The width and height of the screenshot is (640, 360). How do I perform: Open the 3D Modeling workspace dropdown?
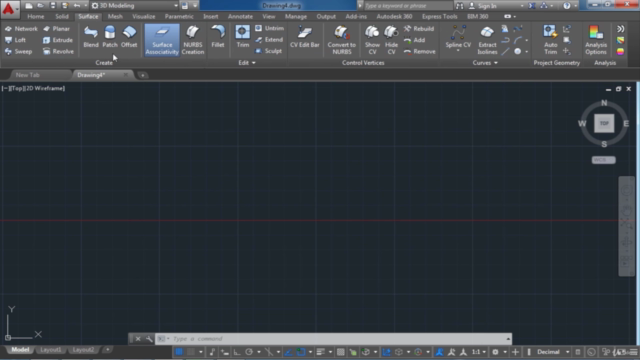click(x=135, y=6)
